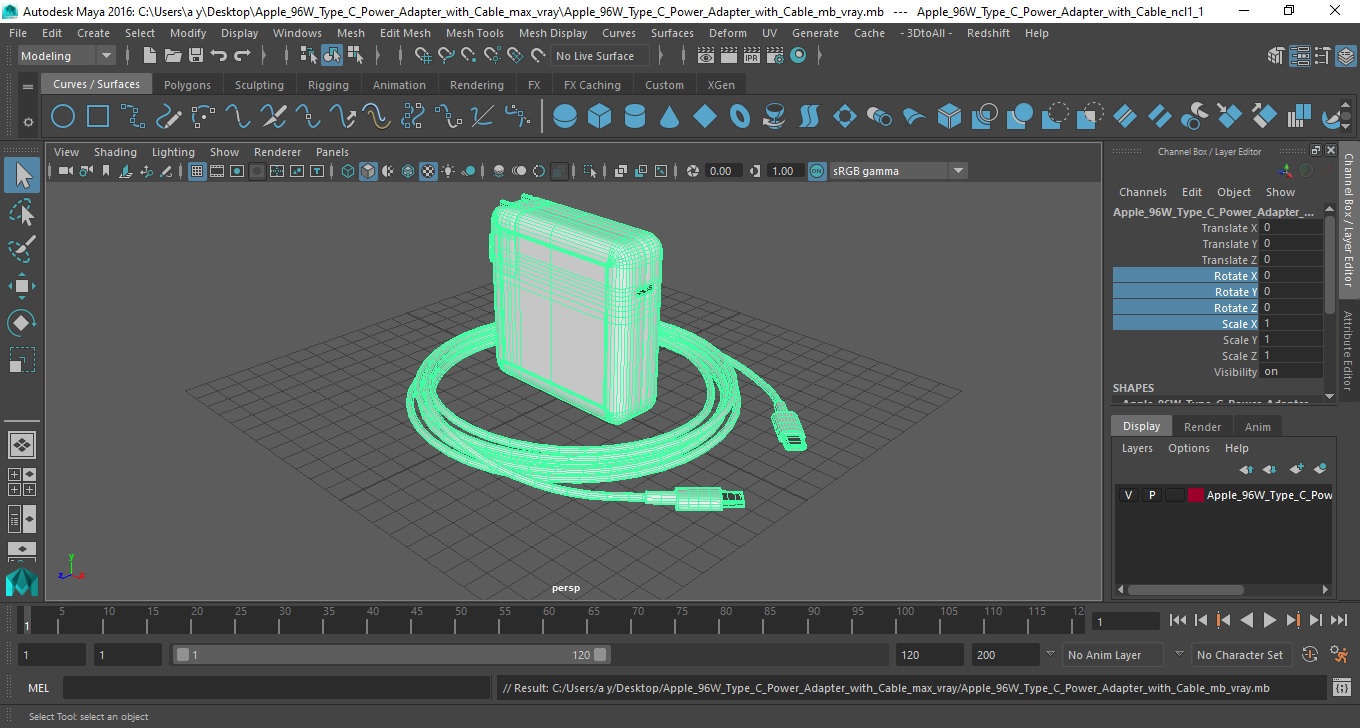Activate the Lasso select tool
Viewport: 1360px width, 728px height.
coord(22,212)
